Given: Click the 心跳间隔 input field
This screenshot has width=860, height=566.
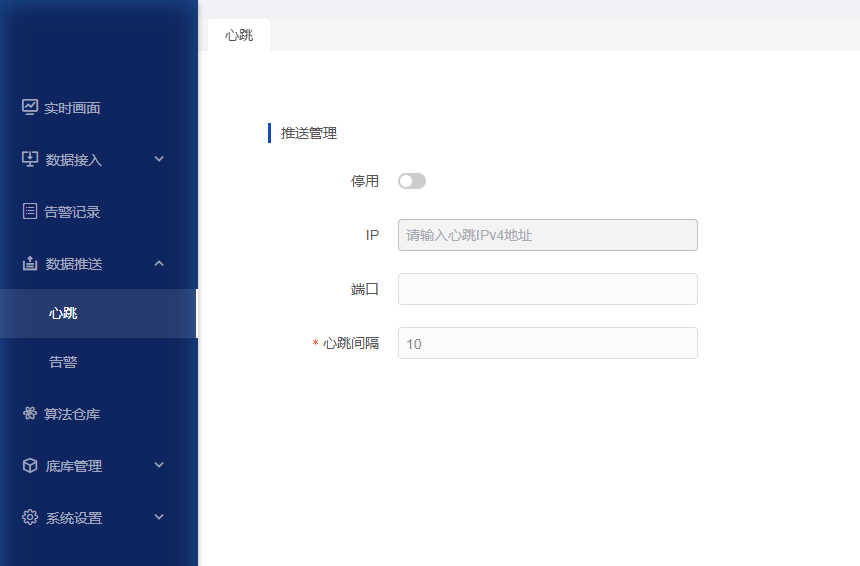Looking at the screenshot, I should tap(547, 343).
